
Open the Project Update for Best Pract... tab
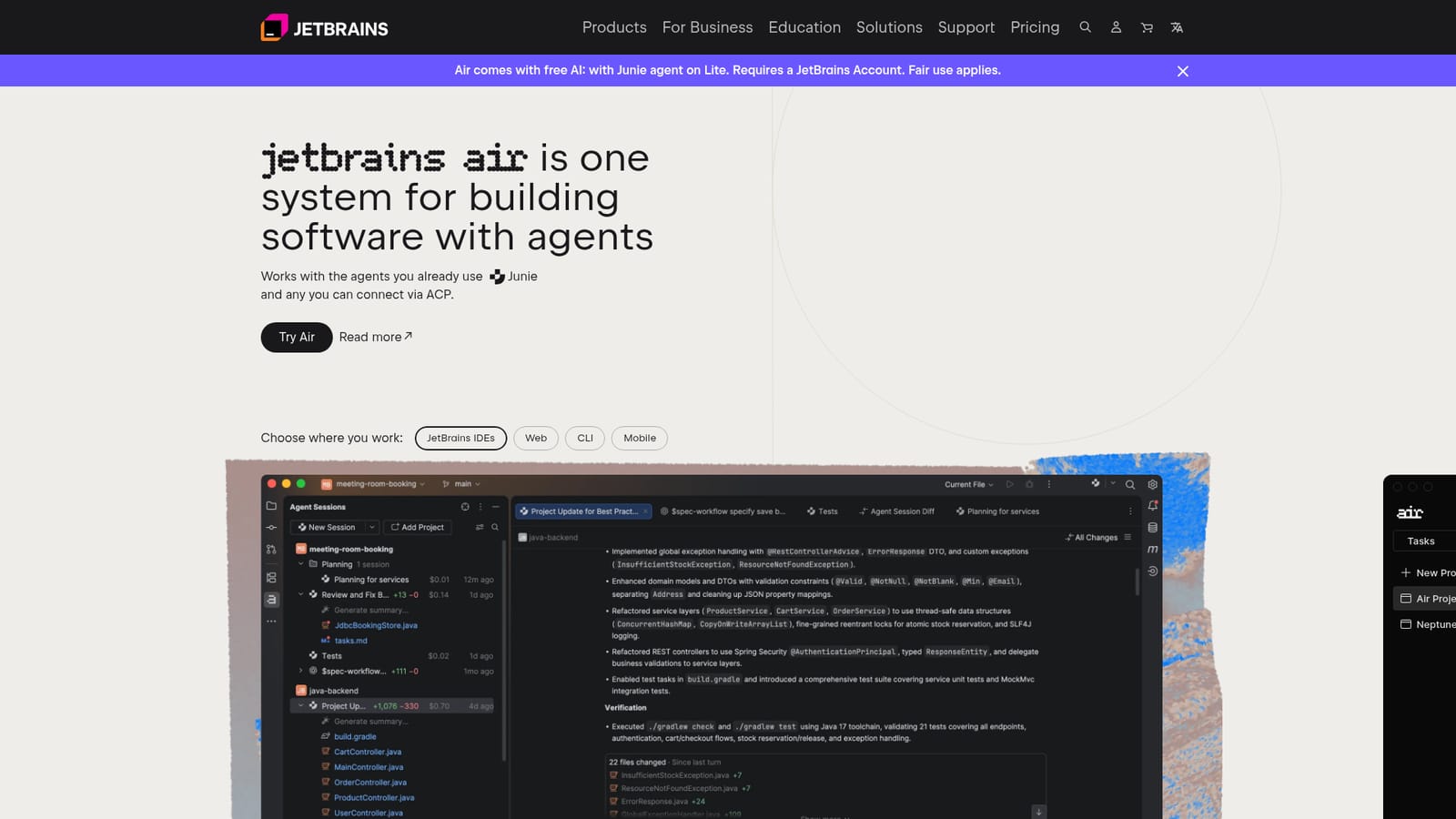tap(583, 511)
